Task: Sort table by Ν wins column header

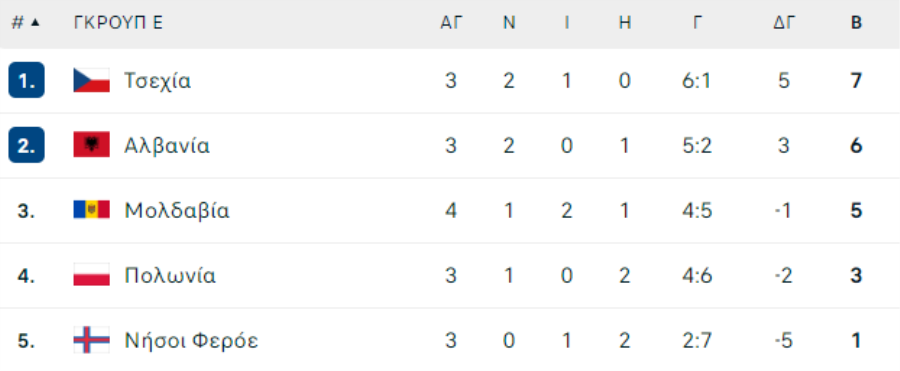Action: [509, 23]
